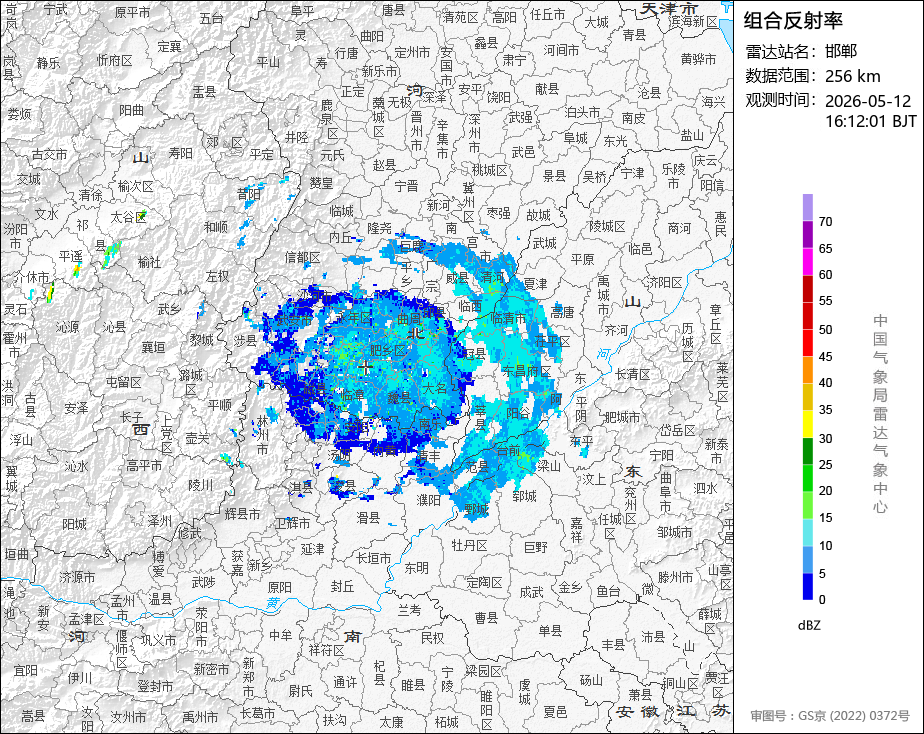This screenshot has height=734, width=924.
Task: Click the 观测时间 label
Action: 780,100
